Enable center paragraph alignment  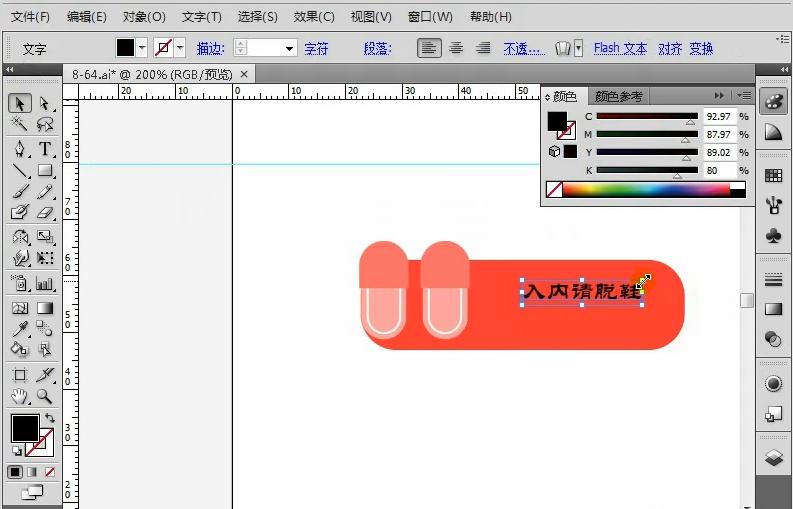(x=456, y=48)
